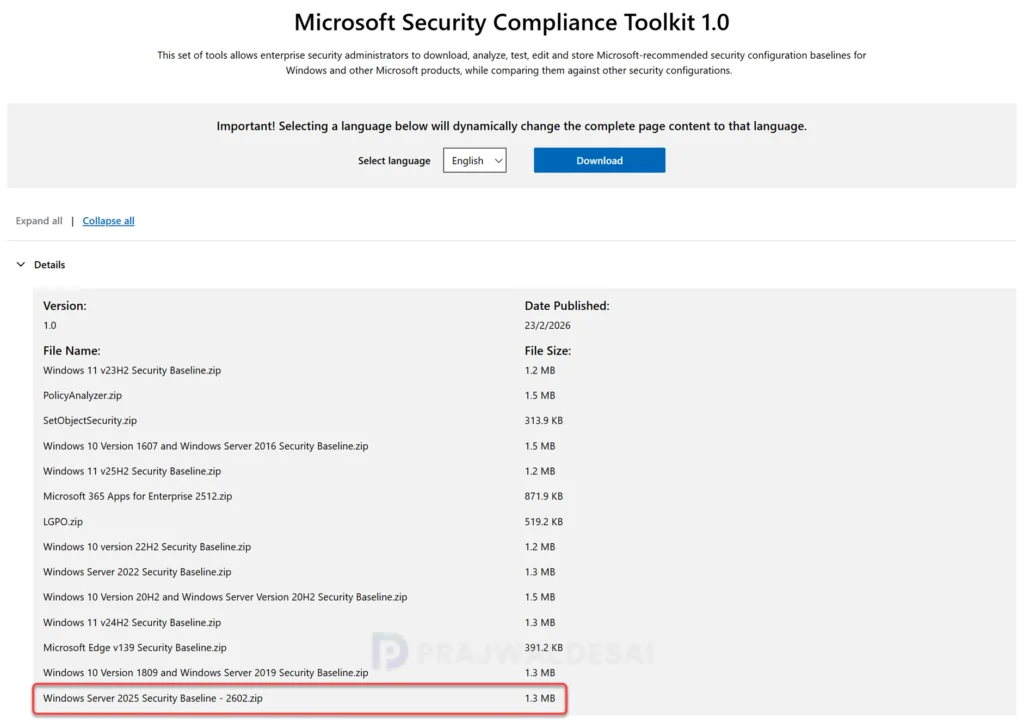Click the 519.2 KB file size value
The width and height of the screenshot is (1024, 723).
click(x=543, y=522)
